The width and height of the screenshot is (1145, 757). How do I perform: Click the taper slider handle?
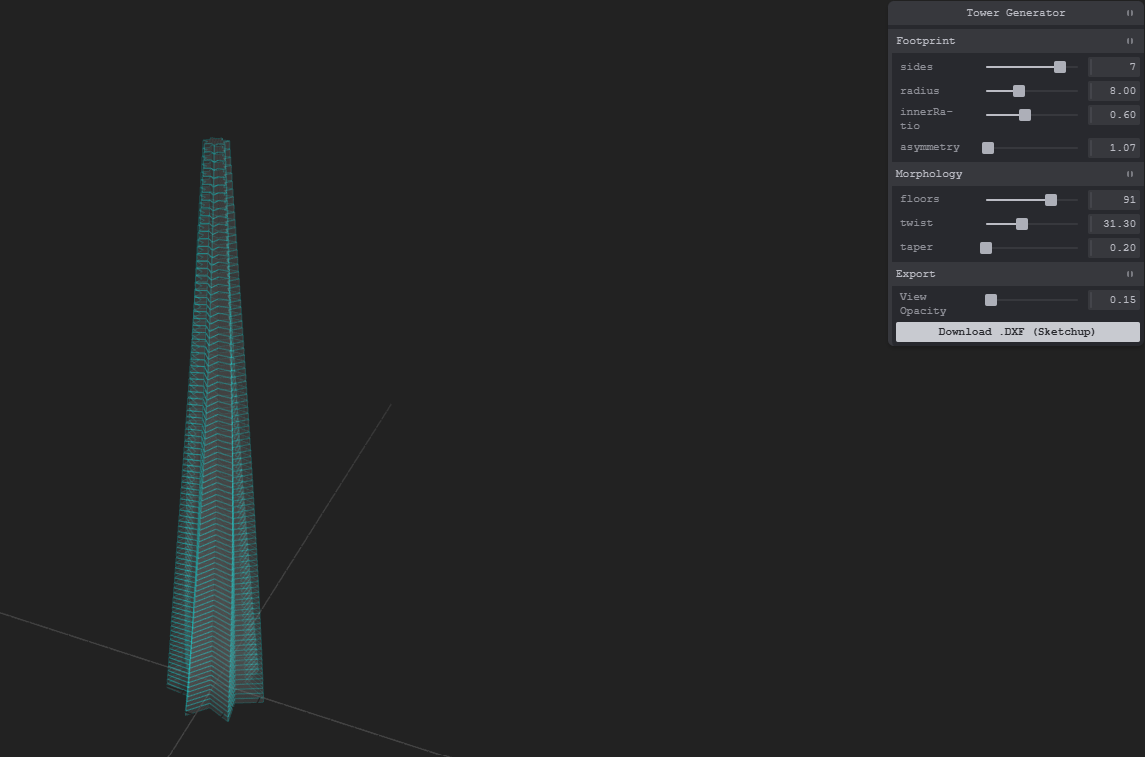coord(986,248)
